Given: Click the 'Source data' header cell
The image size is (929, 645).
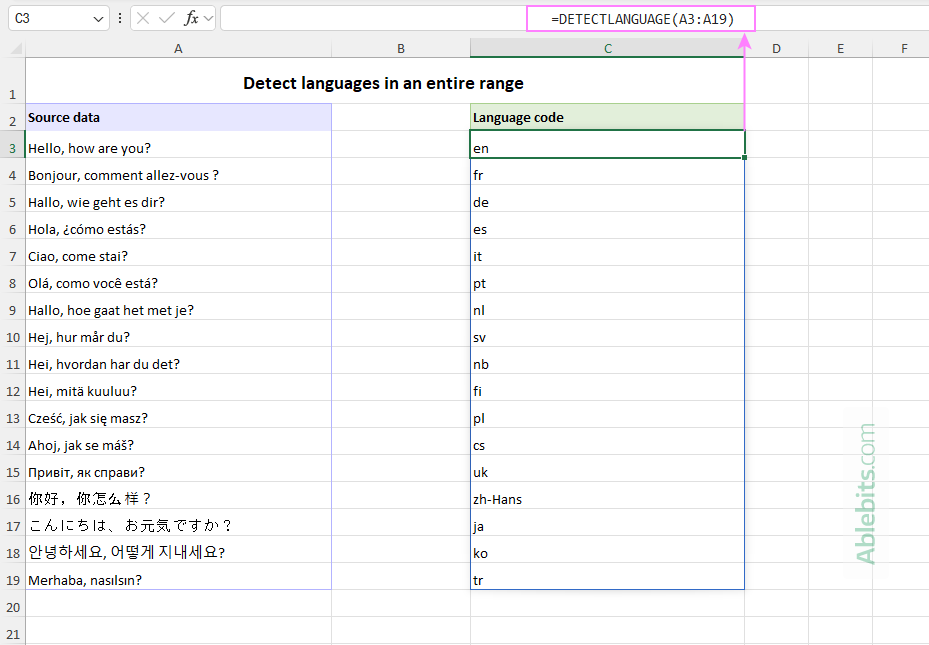Looking at the screenshot, I should 178,117.
